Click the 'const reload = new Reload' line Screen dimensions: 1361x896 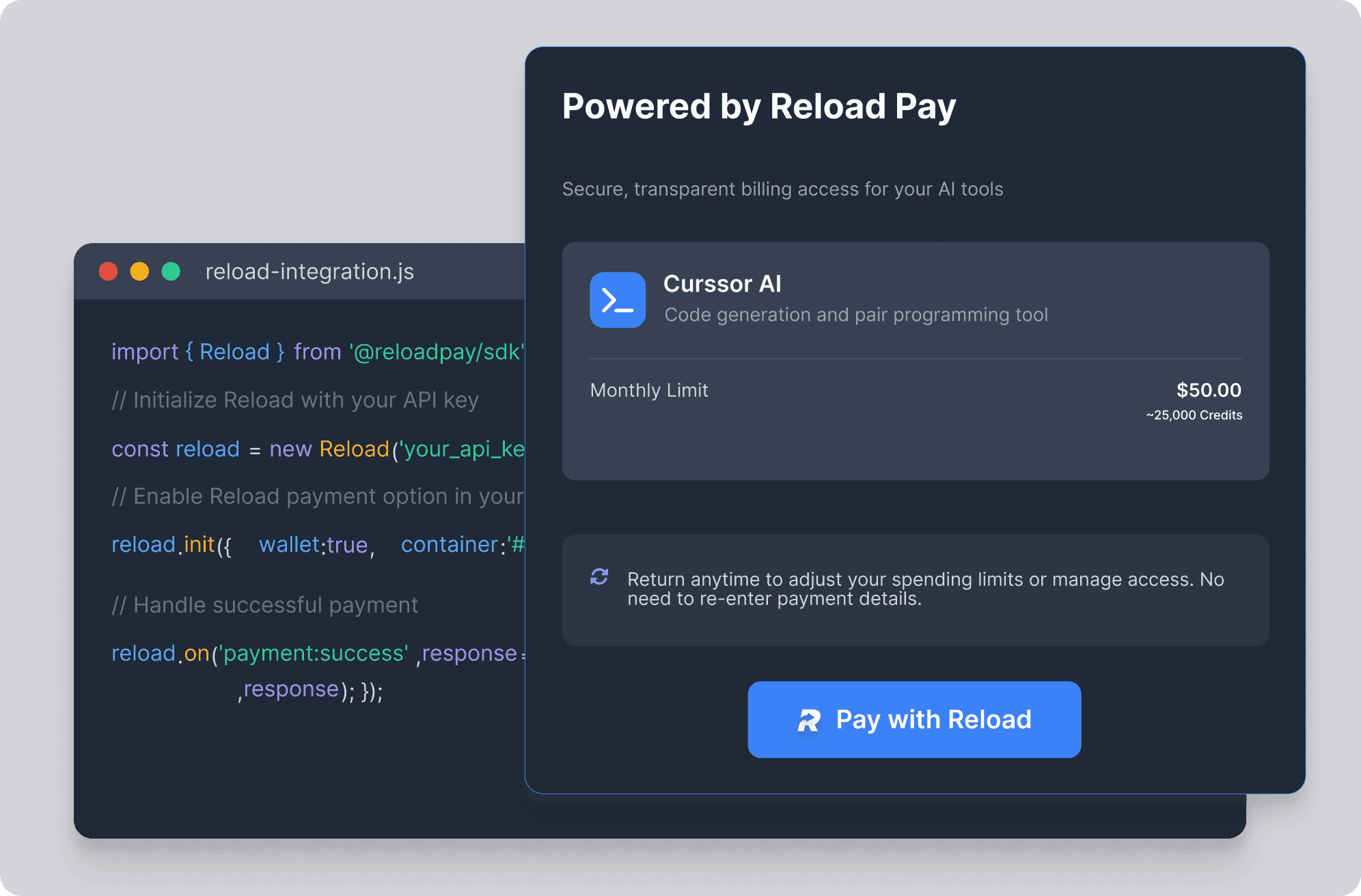click(318, 449)
